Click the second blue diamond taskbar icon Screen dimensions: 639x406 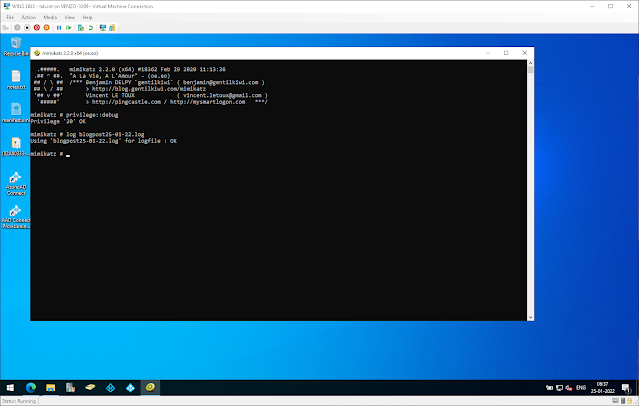130,388
